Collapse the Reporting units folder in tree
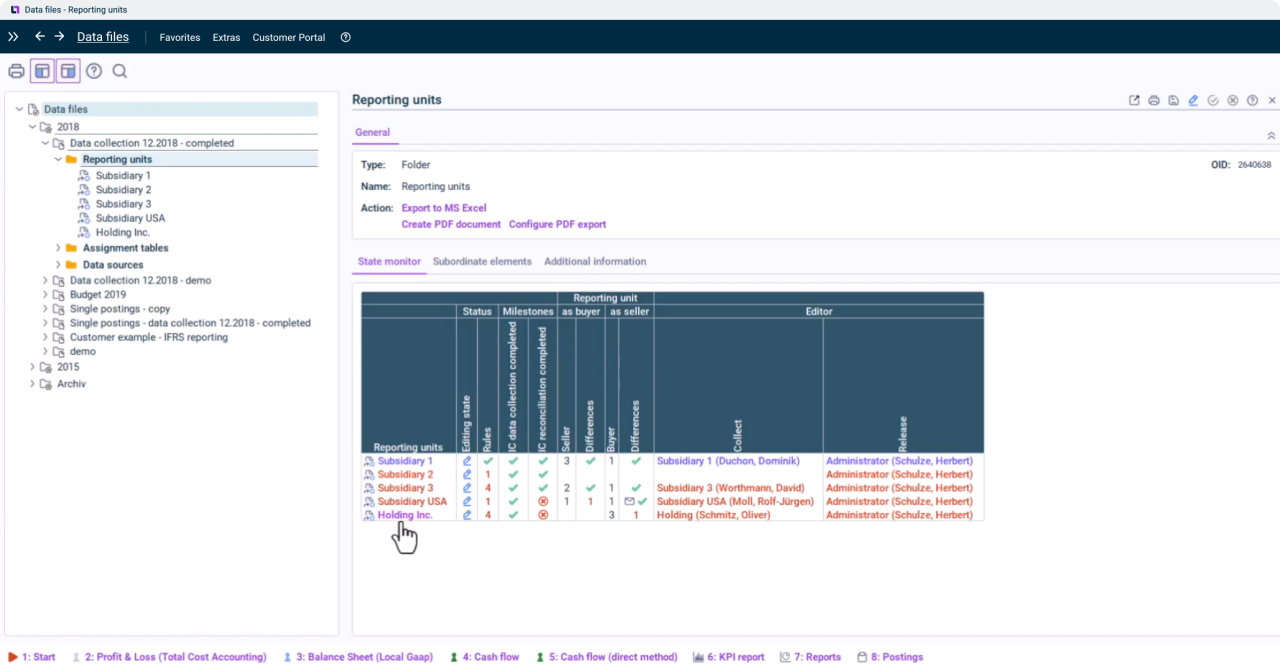Viewport: 1280px width, 672px height. 58,159
